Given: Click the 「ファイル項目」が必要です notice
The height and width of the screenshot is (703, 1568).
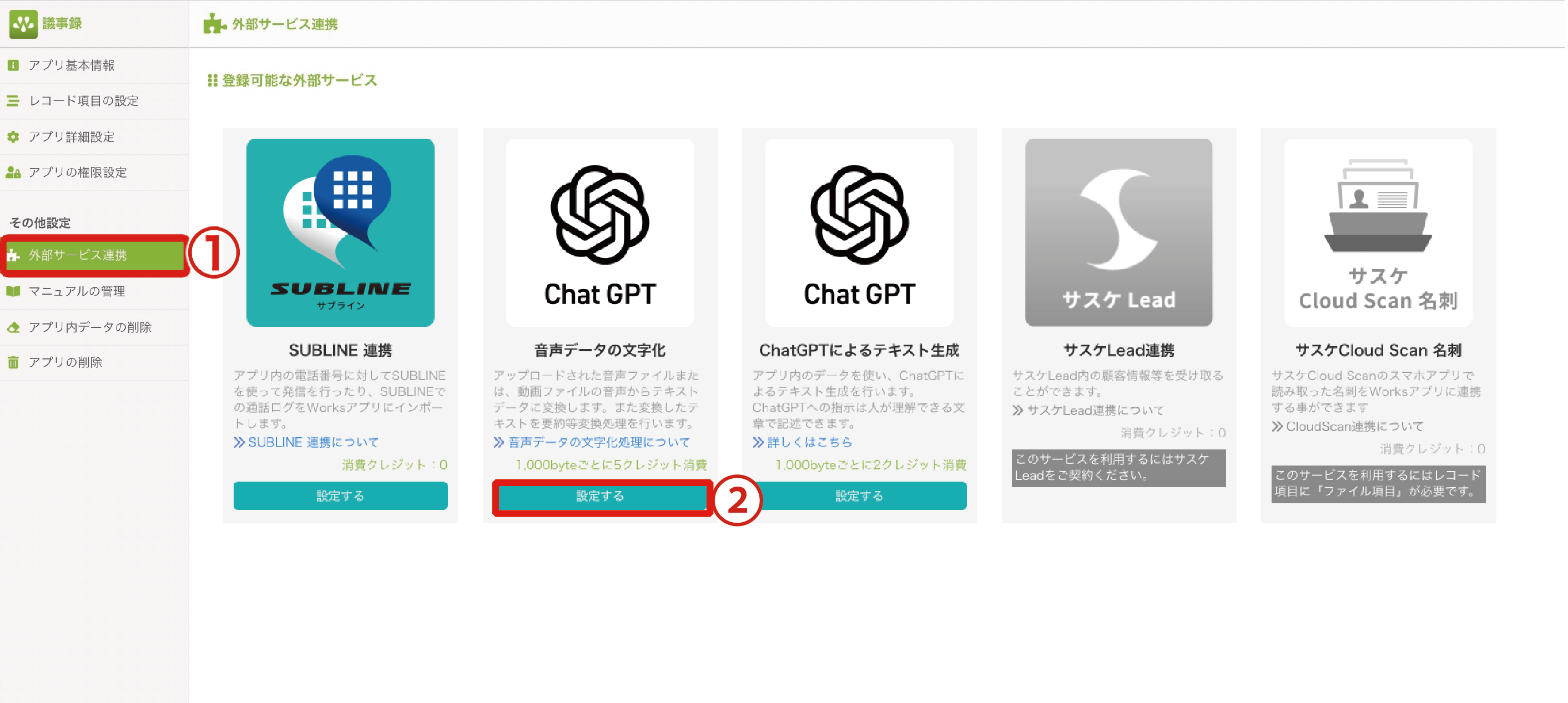Looking at the screenshot, I should 1378,484.
